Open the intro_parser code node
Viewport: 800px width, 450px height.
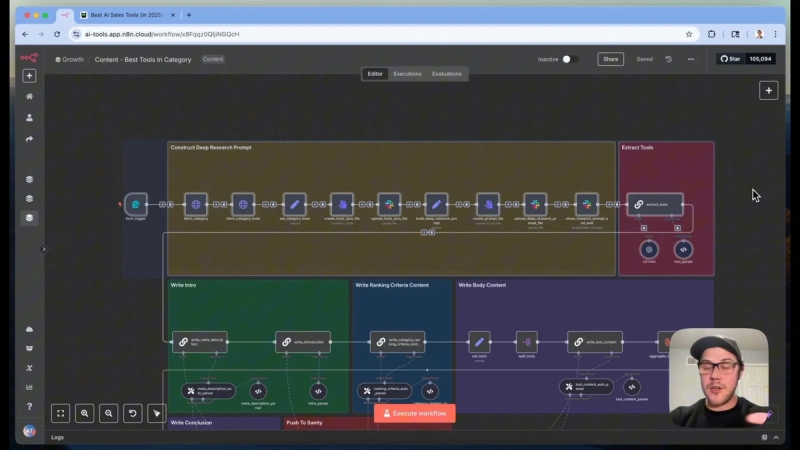point(318,391)
